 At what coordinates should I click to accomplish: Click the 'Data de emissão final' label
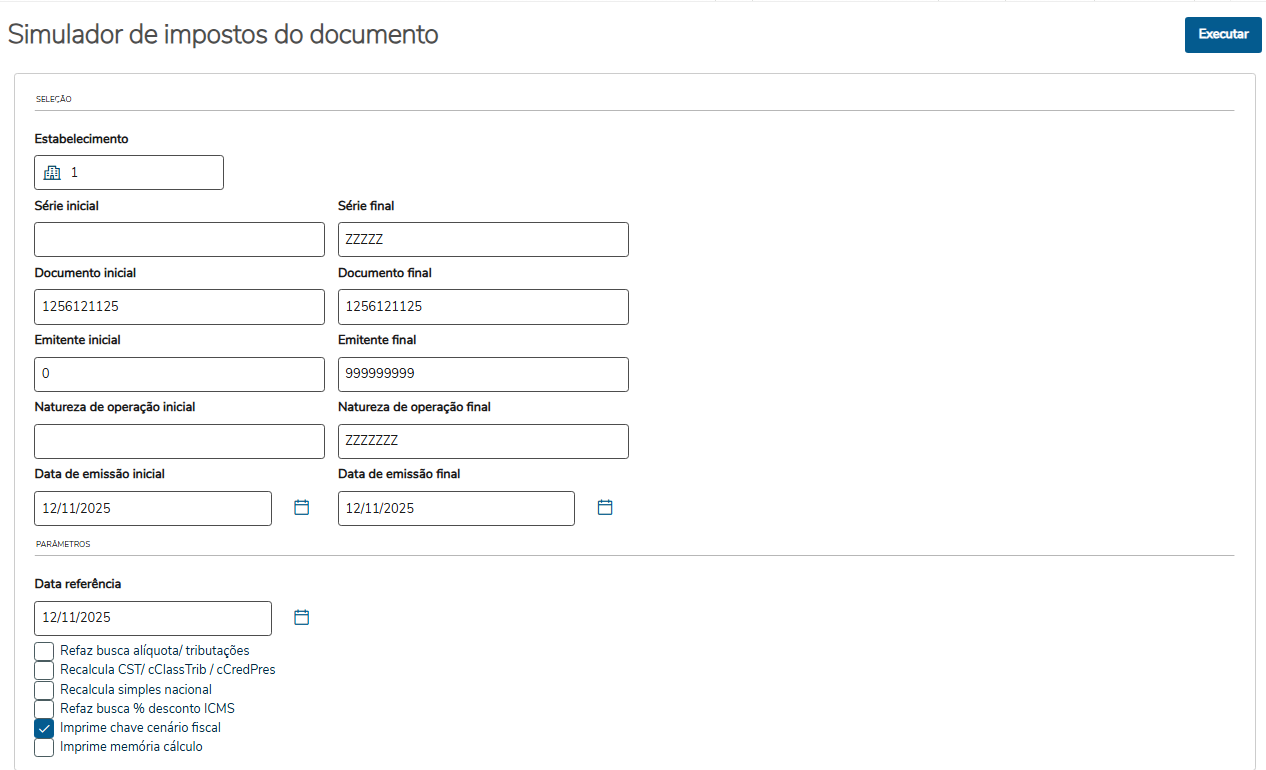399,474
